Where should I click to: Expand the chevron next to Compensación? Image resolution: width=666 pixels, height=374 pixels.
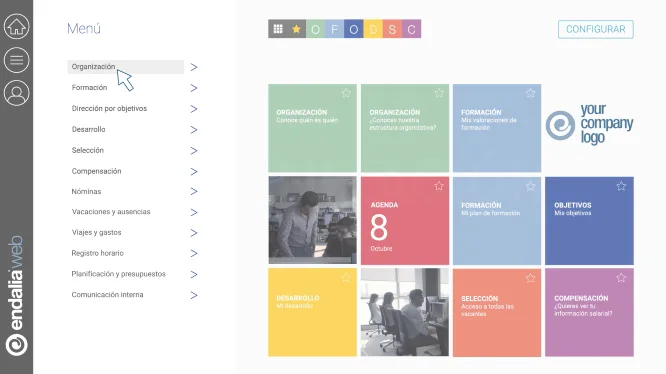pyautogui.click(x=194, y=172)
